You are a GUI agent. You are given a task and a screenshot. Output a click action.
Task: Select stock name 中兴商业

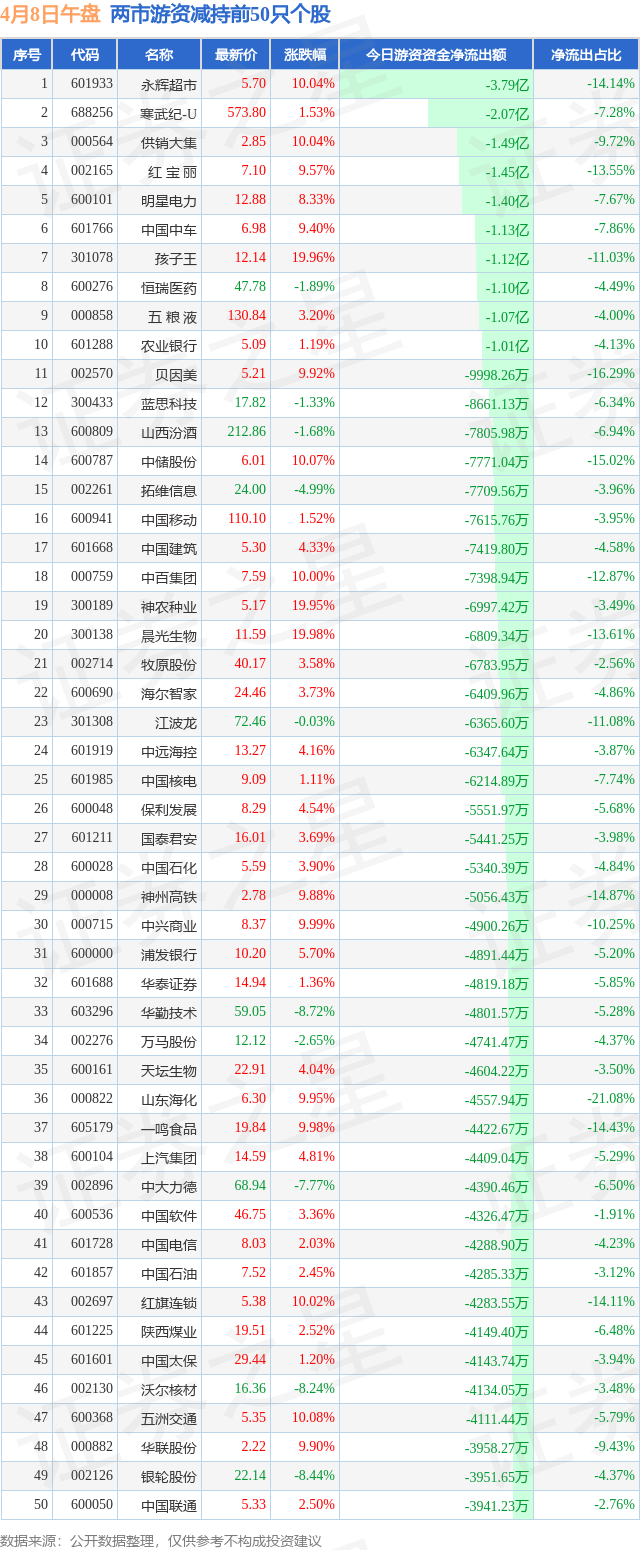tap(170, 926)
